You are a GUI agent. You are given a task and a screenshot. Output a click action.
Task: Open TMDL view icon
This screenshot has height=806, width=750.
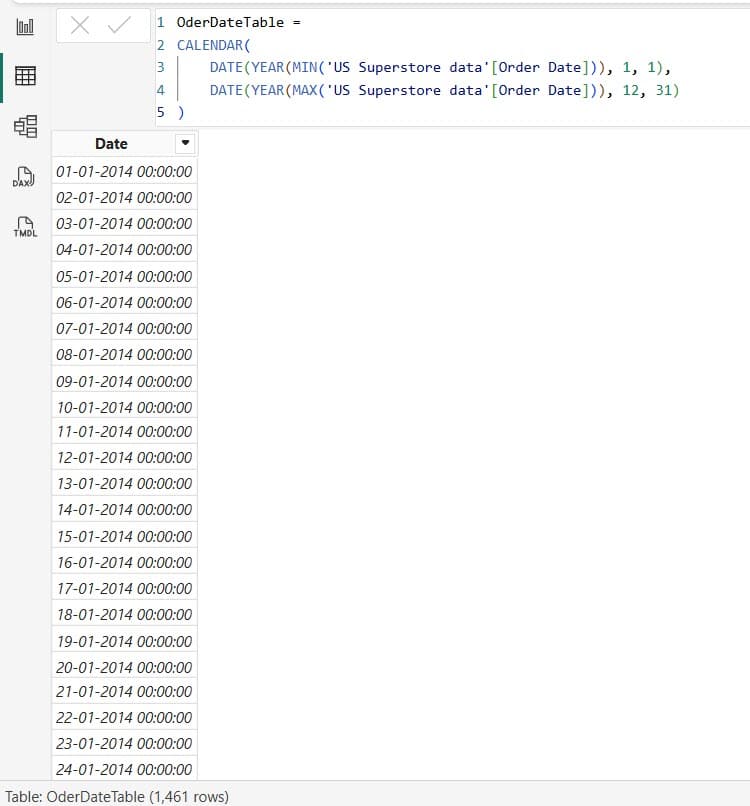tap(25, 227)
